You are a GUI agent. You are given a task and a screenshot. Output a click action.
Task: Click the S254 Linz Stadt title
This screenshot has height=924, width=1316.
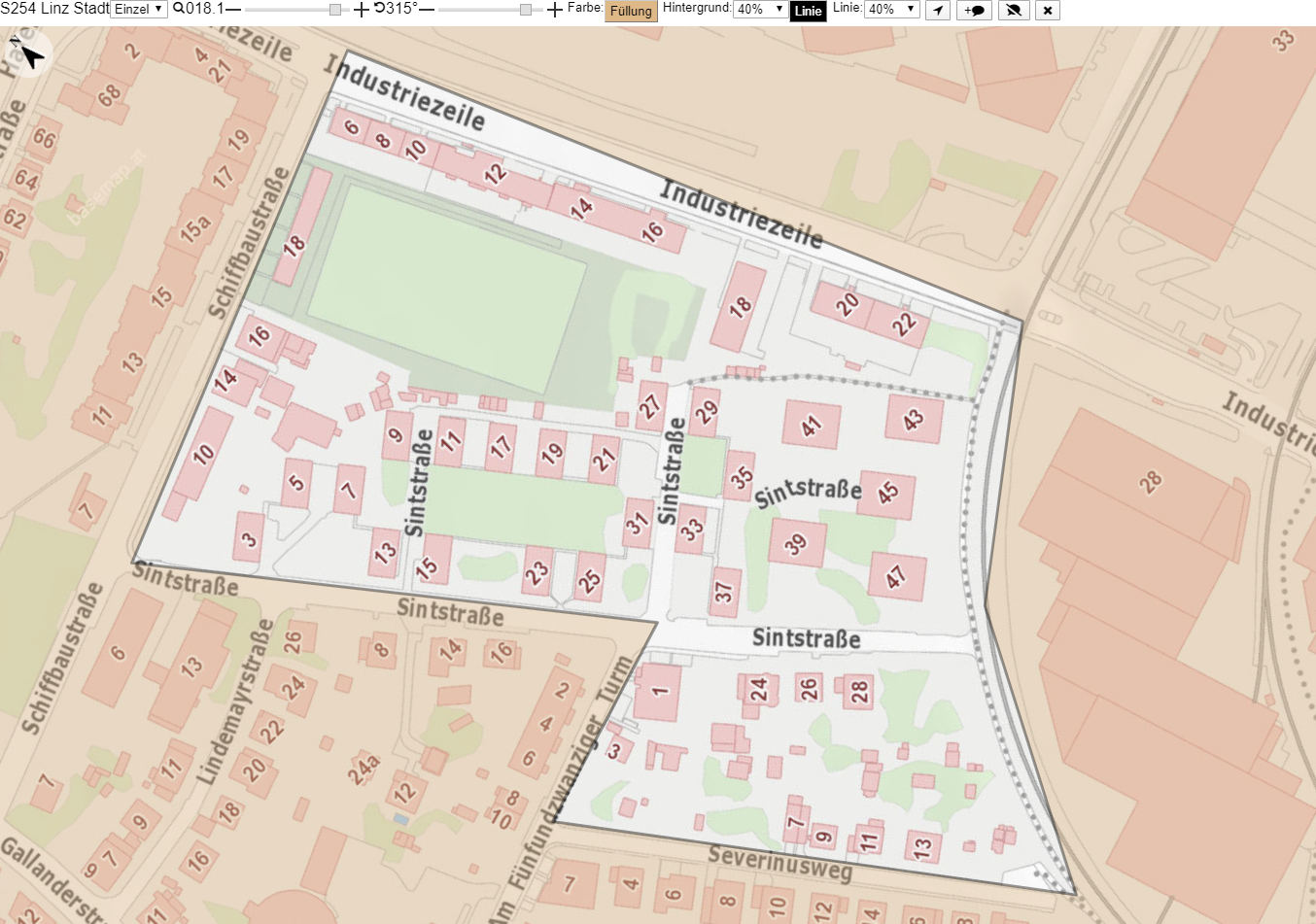click(54, 9)
